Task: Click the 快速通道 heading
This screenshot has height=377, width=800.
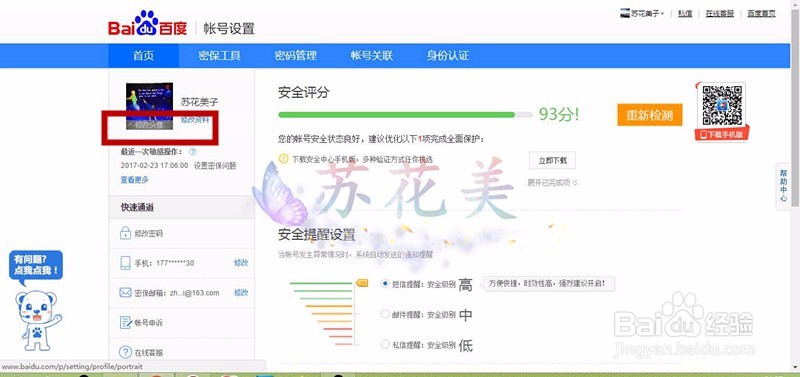Action: click(x=137, y=208)
